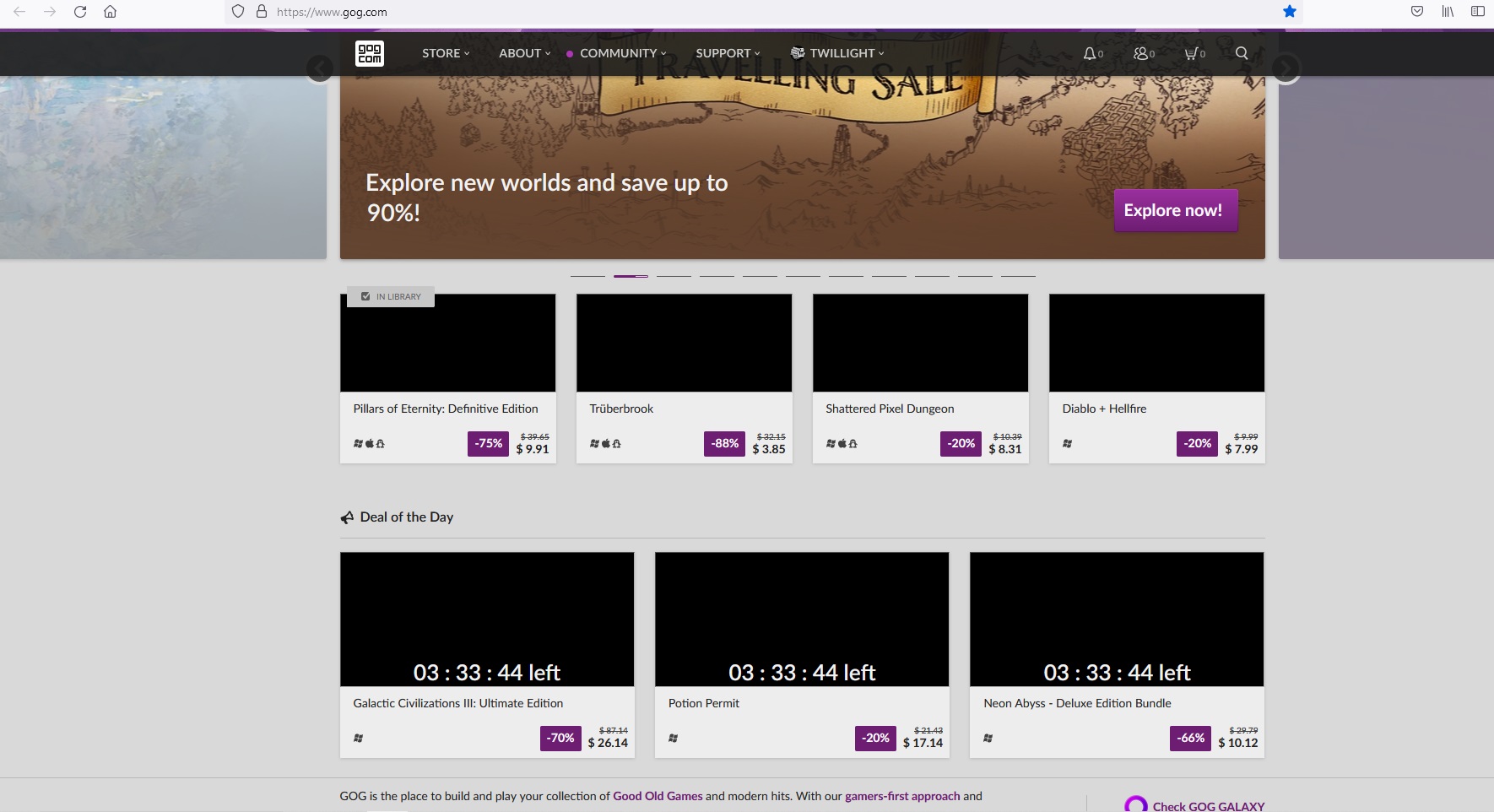1494x812 pixels.
Task: Open the Pocket save icon
Action: [x=1417, y=12]
